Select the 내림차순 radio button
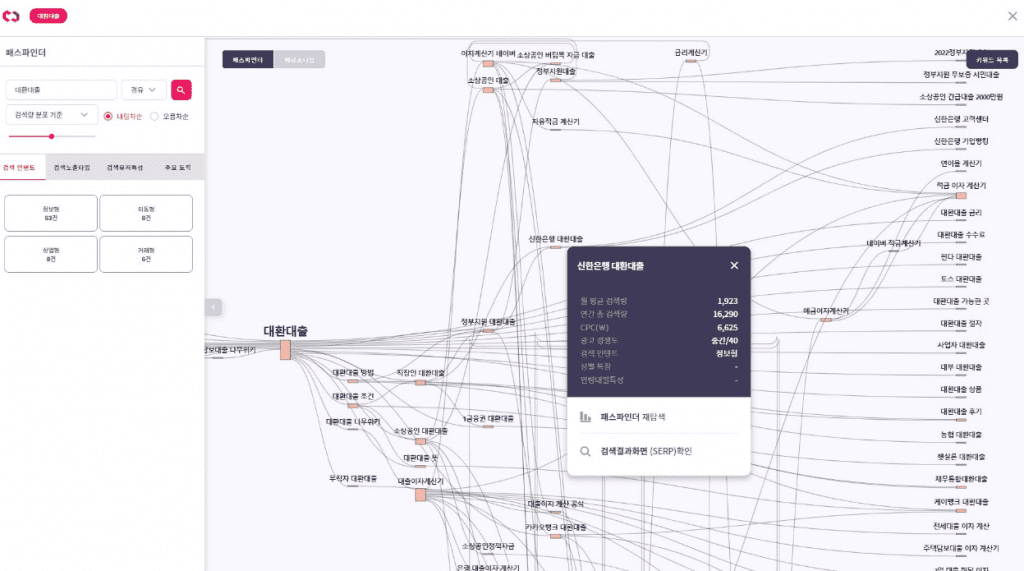 tap(108, 116)
